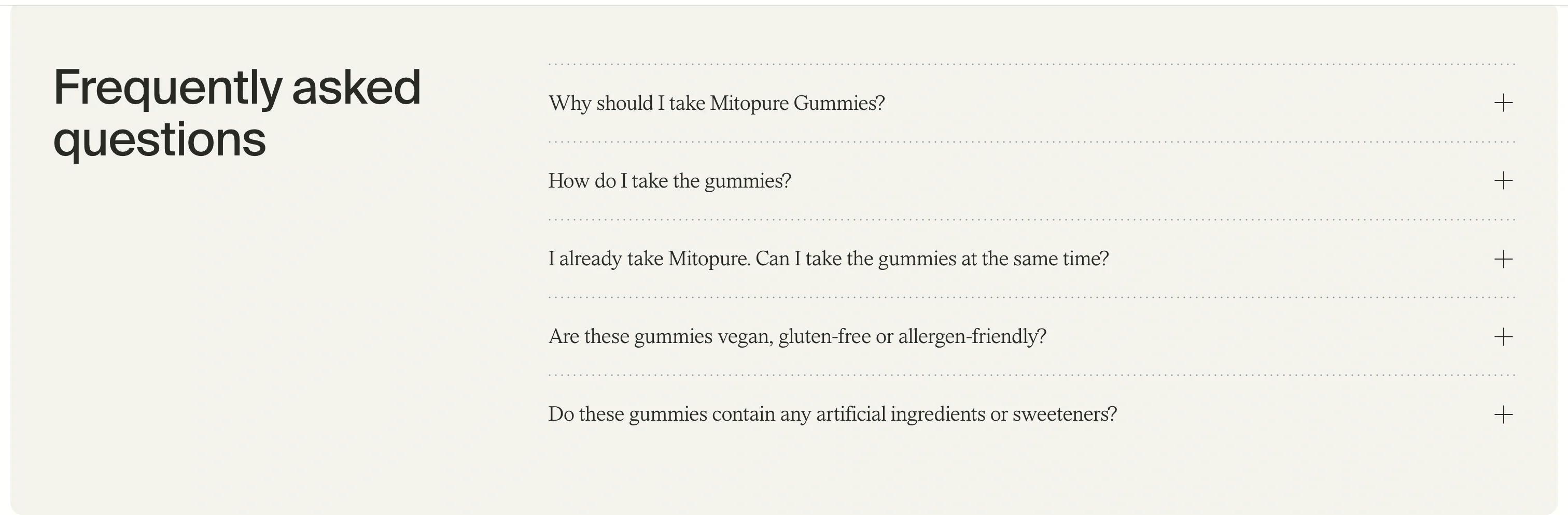Viewport: 1568px width, 515px height.
Task: Click the plus icon for the Mitopure timing question
Action: pyautogui.click(x=1505, y=258)
